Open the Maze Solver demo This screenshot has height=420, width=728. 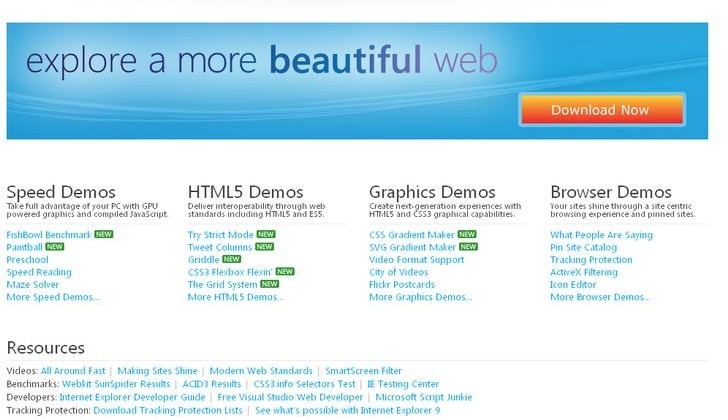[x=32, y=284]
